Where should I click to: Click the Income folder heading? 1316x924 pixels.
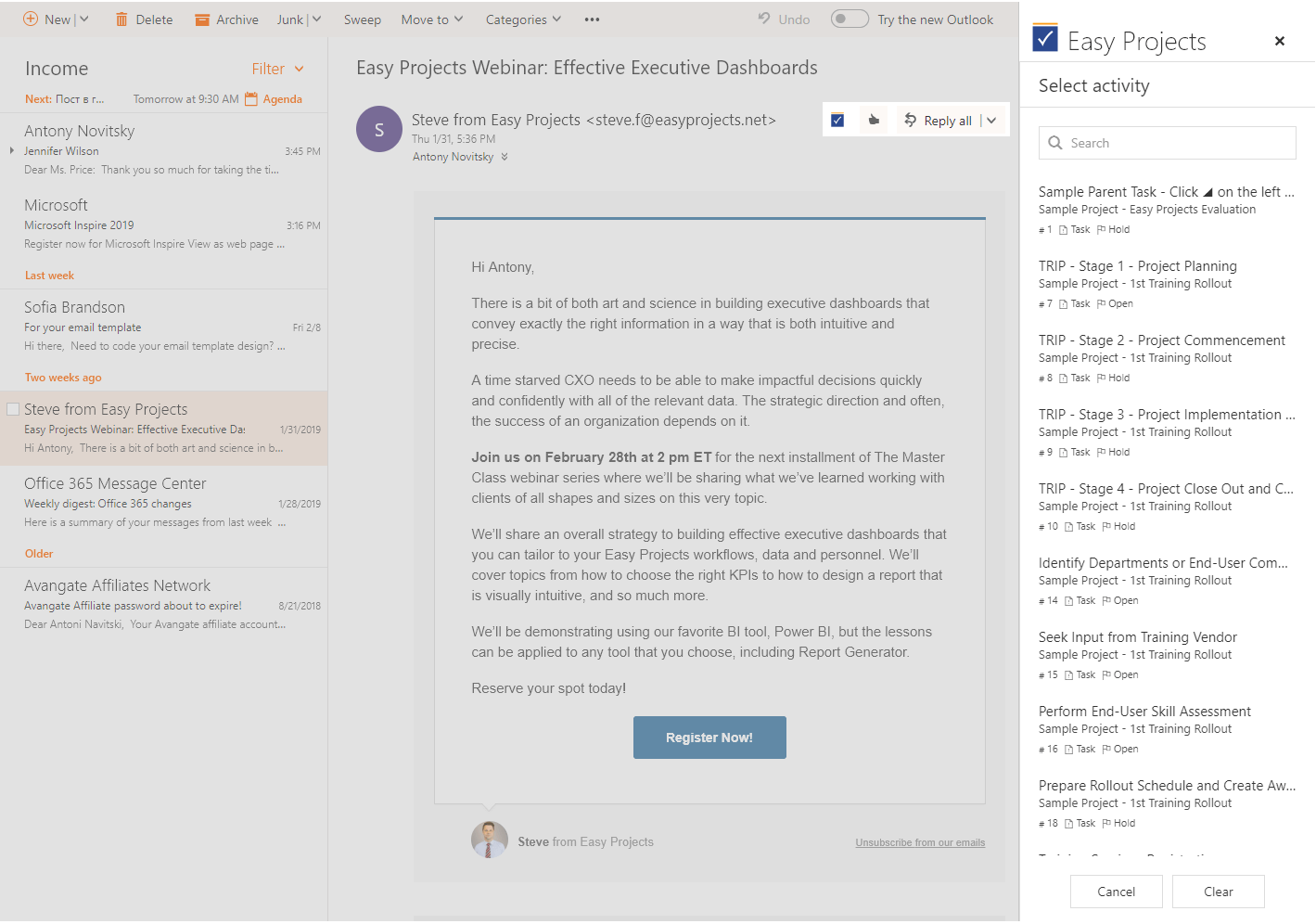pos(57,69)
